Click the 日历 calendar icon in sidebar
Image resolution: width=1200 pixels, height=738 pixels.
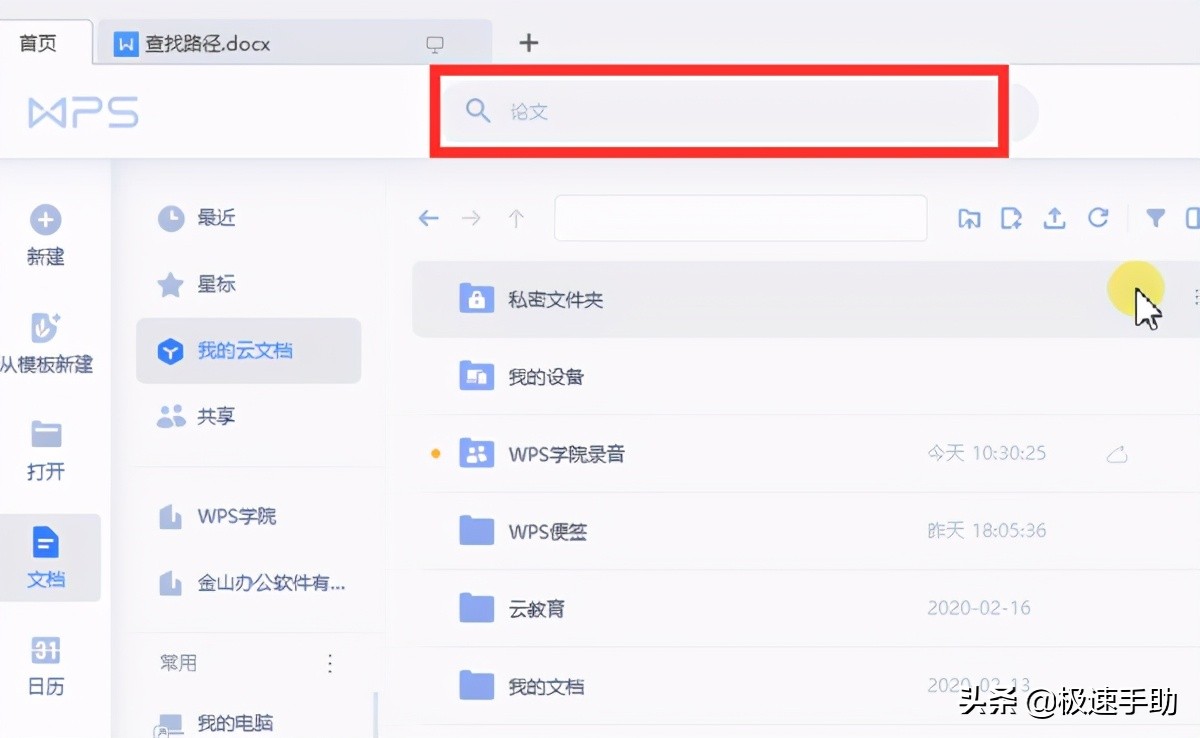tap(44, 652)
